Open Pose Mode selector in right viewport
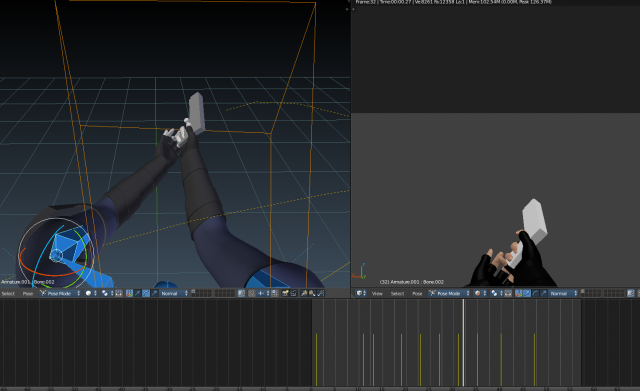This screenshot has height=391, width=640. (449, 293)
